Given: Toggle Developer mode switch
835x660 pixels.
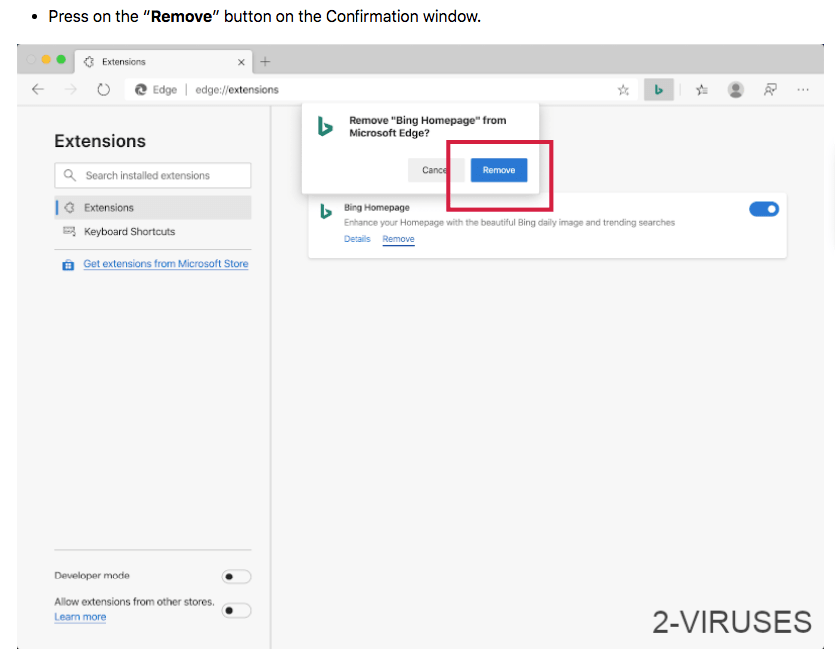Looking at the screenshot, I should 236,576.
